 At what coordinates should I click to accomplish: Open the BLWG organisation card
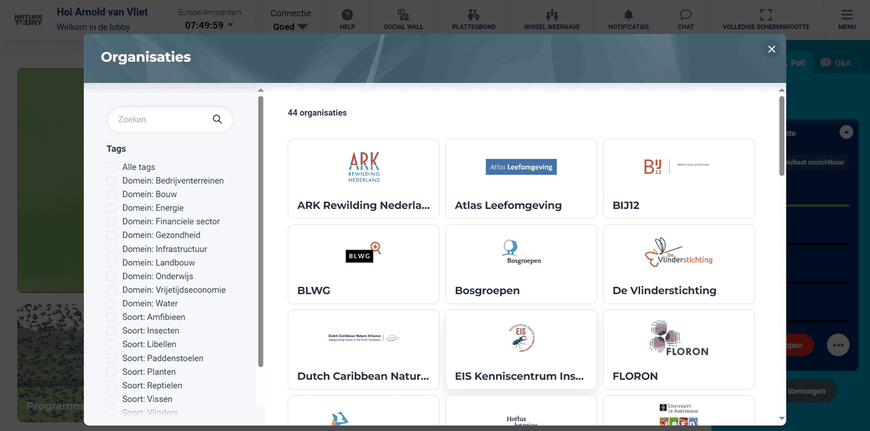tap(363, 264)
